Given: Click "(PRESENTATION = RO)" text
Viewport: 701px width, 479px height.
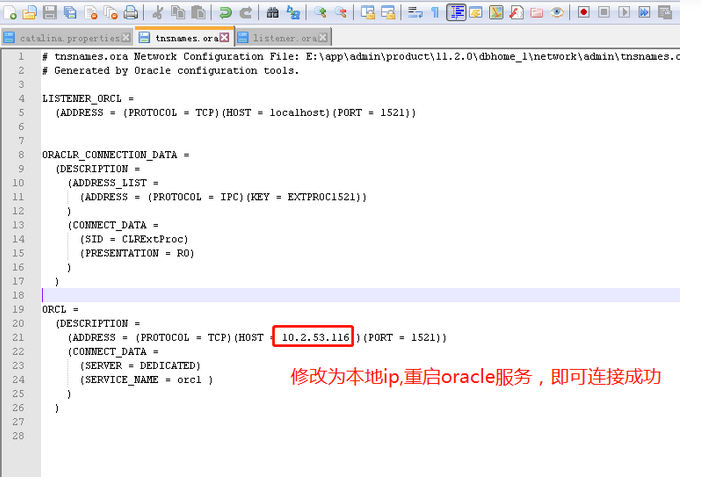Looking at the screenshot, I should coord(137,253).
